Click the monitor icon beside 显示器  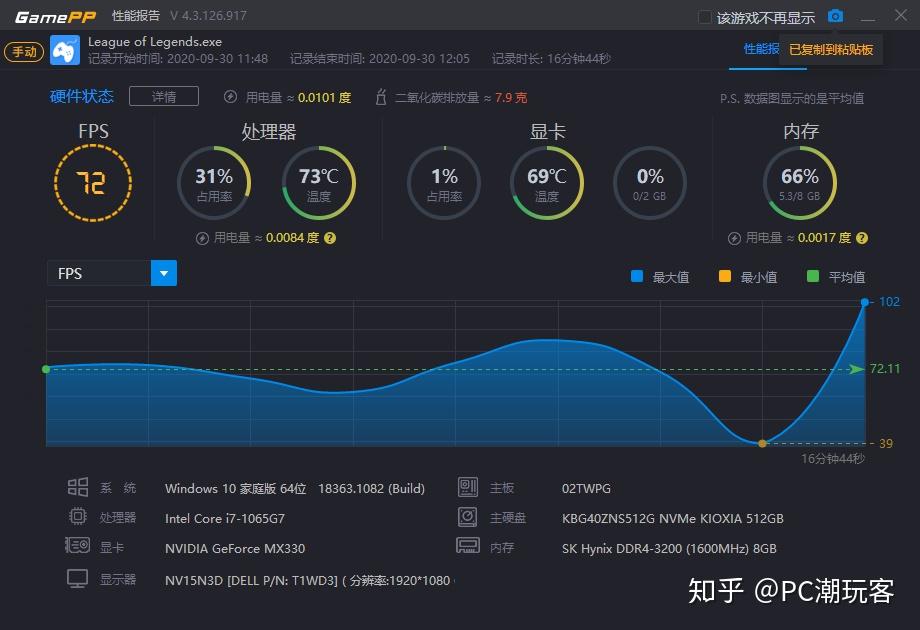77,578
